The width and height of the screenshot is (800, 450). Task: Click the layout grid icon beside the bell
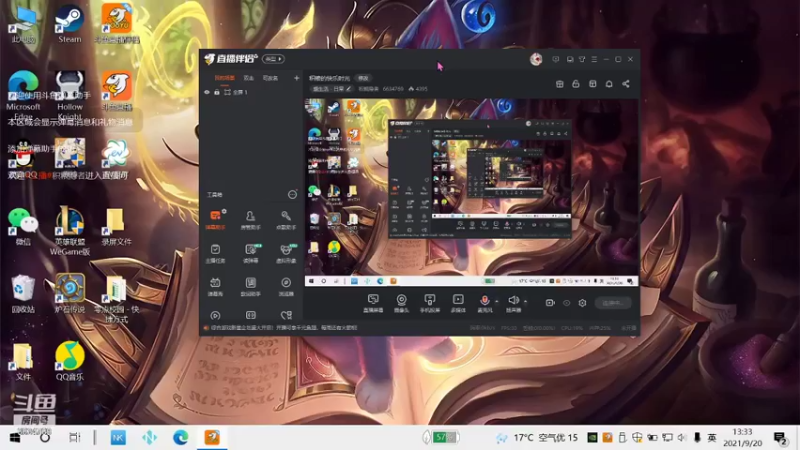coord(592,84)
